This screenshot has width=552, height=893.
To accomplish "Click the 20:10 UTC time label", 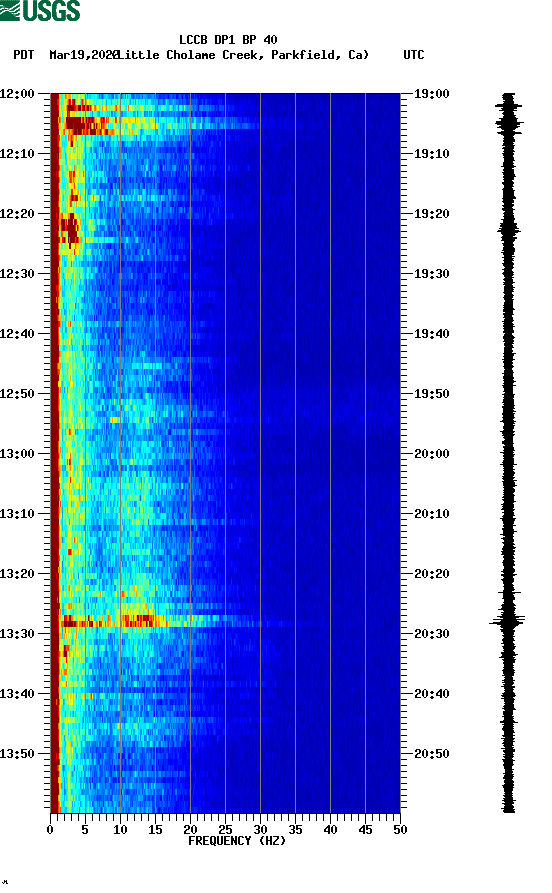I will click(x=431, y=513).
